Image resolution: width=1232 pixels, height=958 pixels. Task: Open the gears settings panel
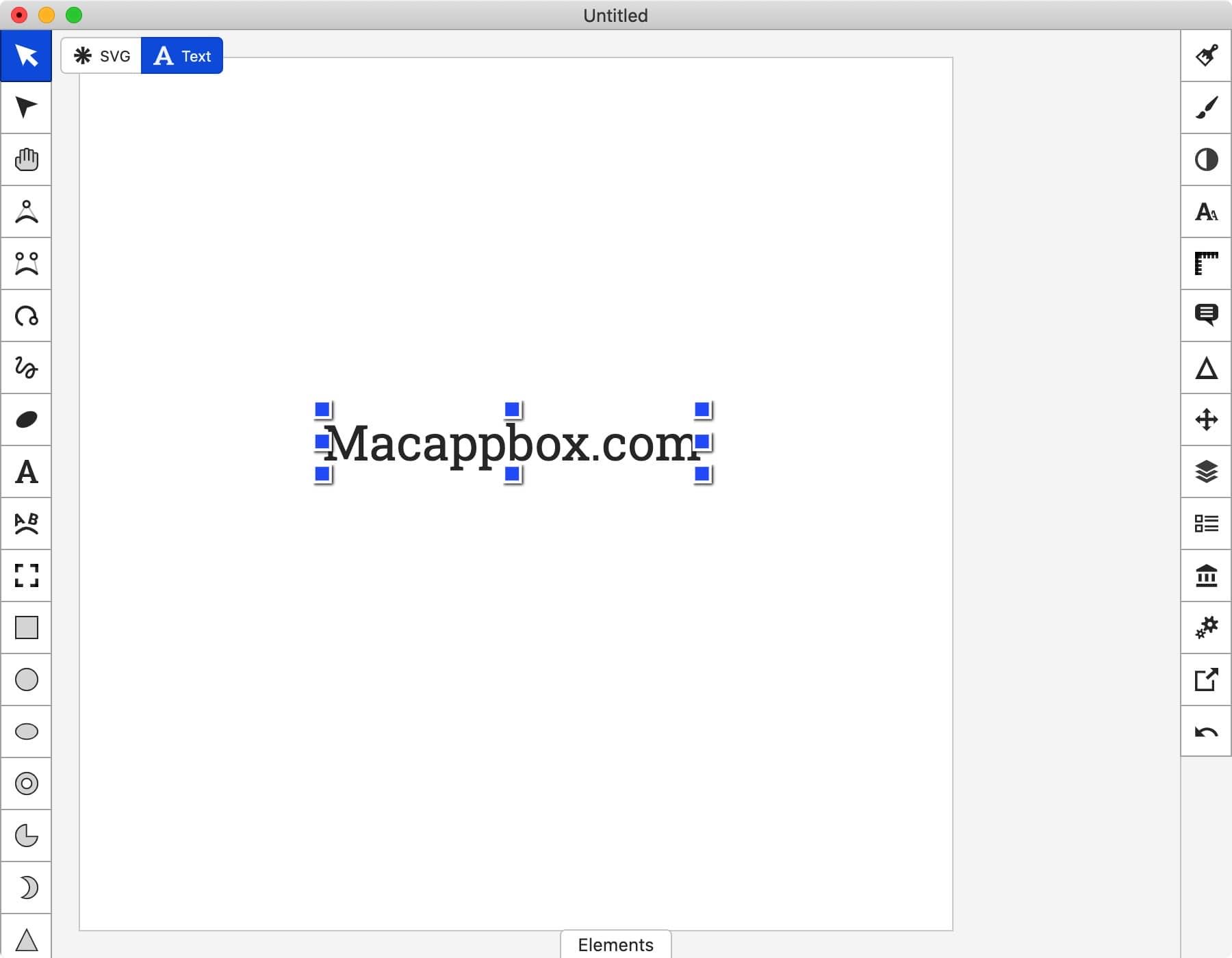point(1206,627)
